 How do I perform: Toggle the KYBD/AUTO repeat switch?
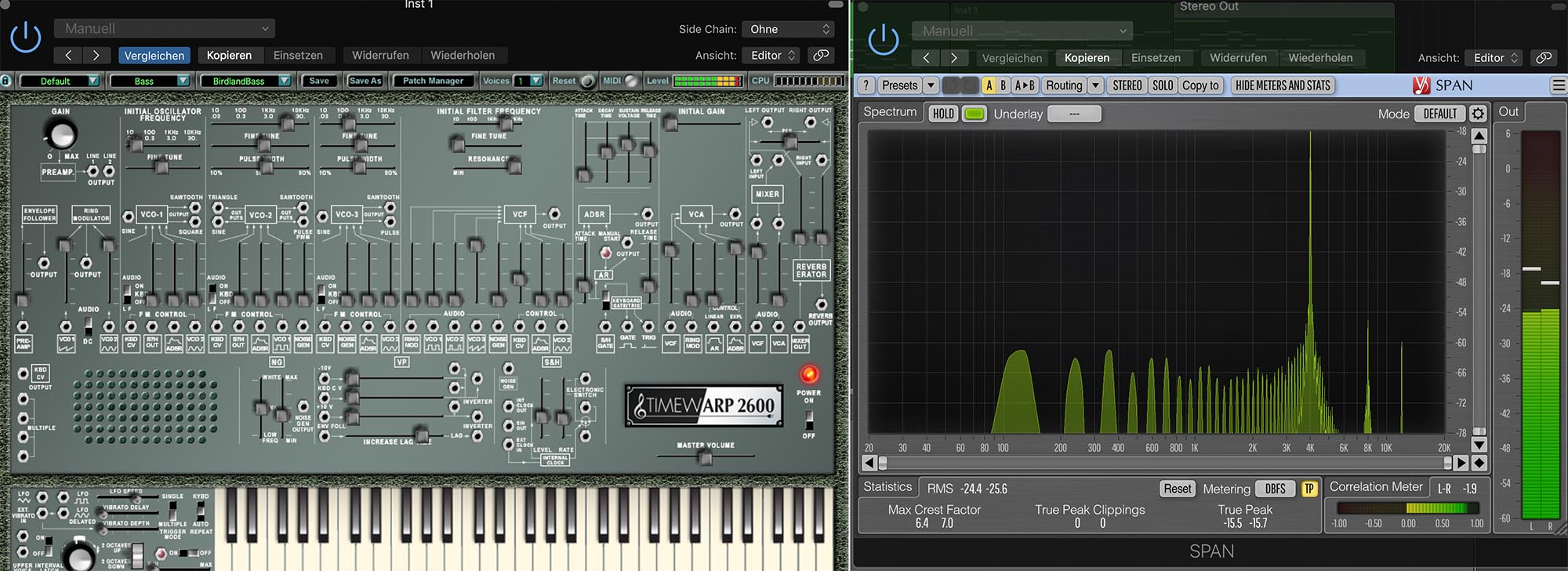click(201, 511)
